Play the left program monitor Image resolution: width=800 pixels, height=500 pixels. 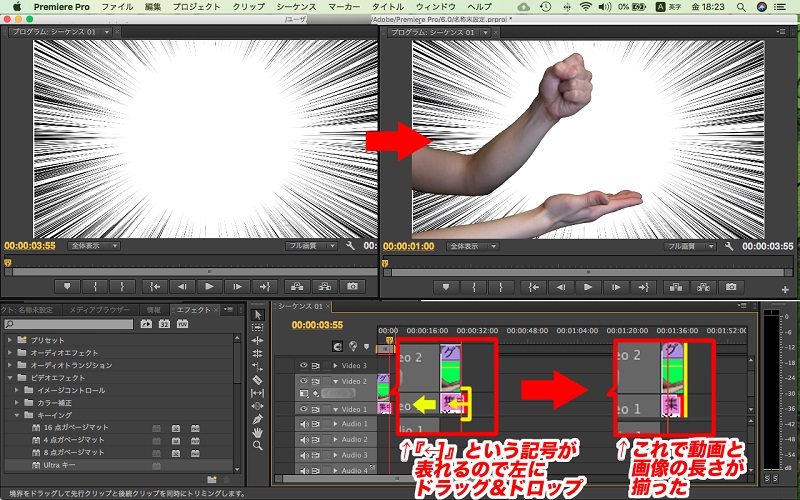[x=209, y=287]
